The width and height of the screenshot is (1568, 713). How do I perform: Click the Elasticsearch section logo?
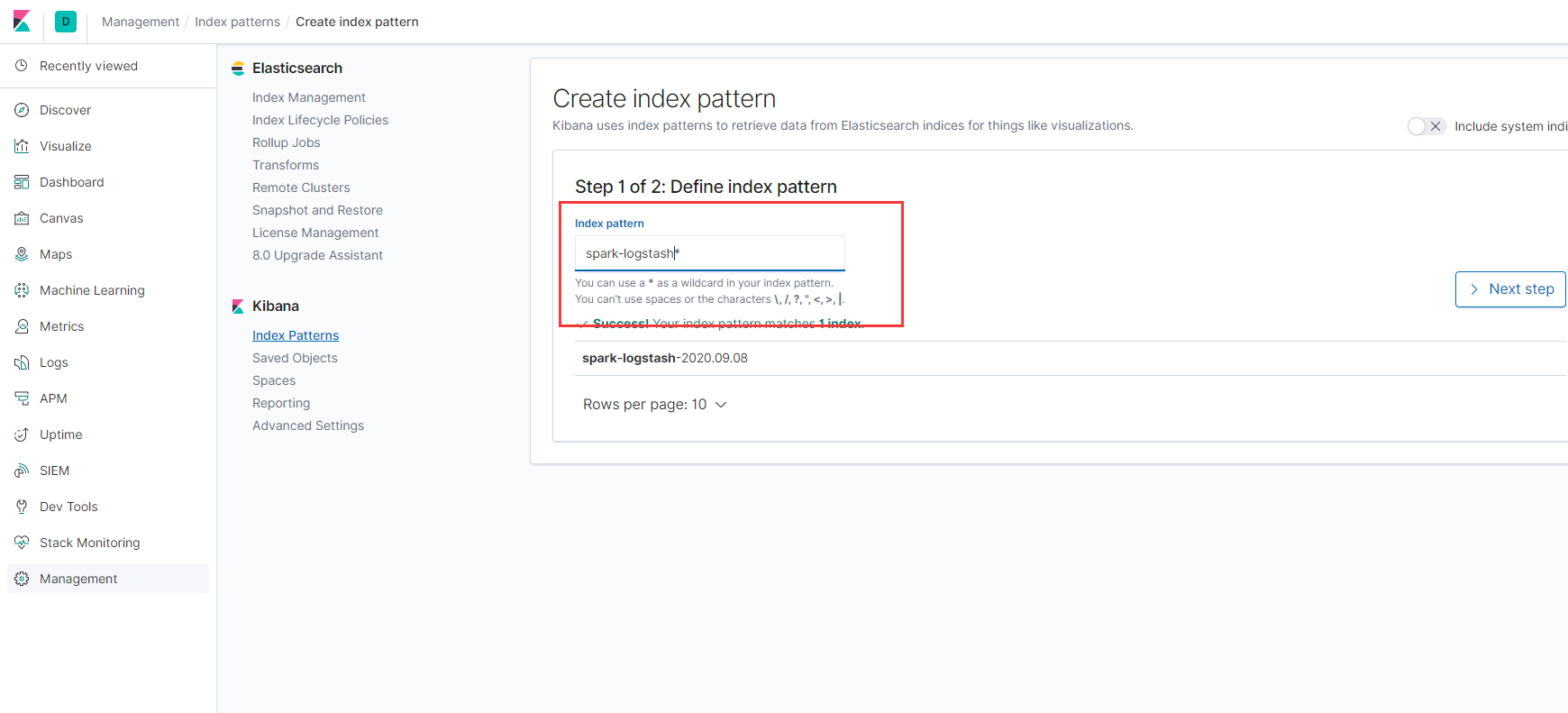(x=238, y=69)
